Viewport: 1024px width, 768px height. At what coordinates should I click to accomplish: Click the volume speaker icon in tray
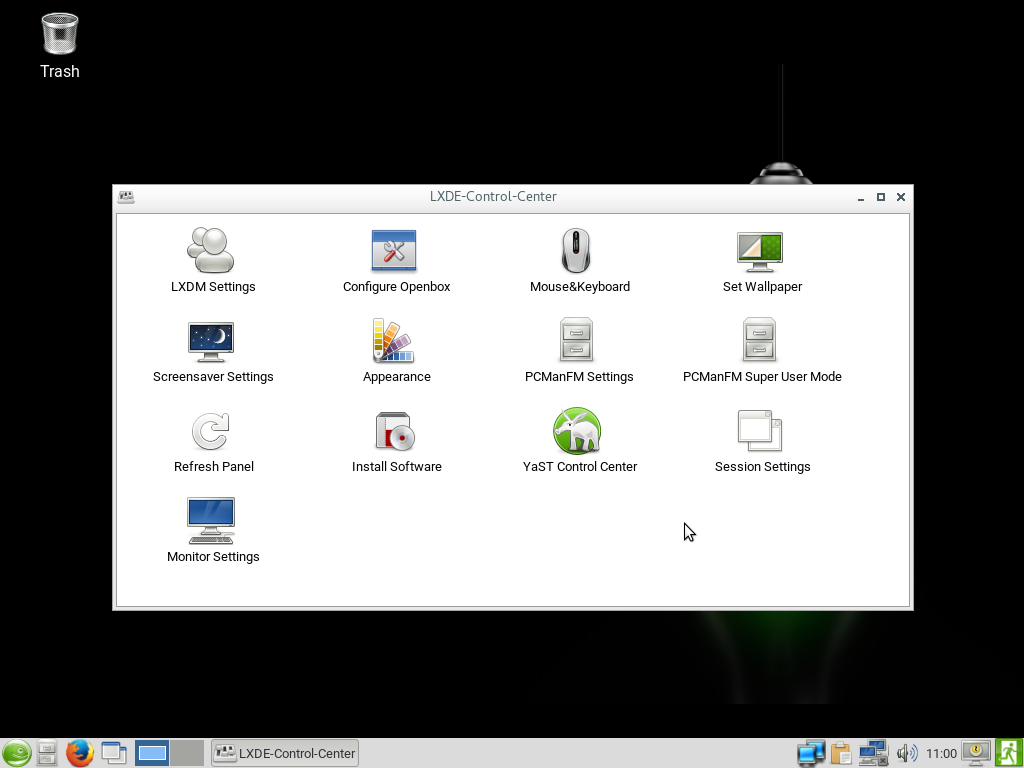point(906,753)
